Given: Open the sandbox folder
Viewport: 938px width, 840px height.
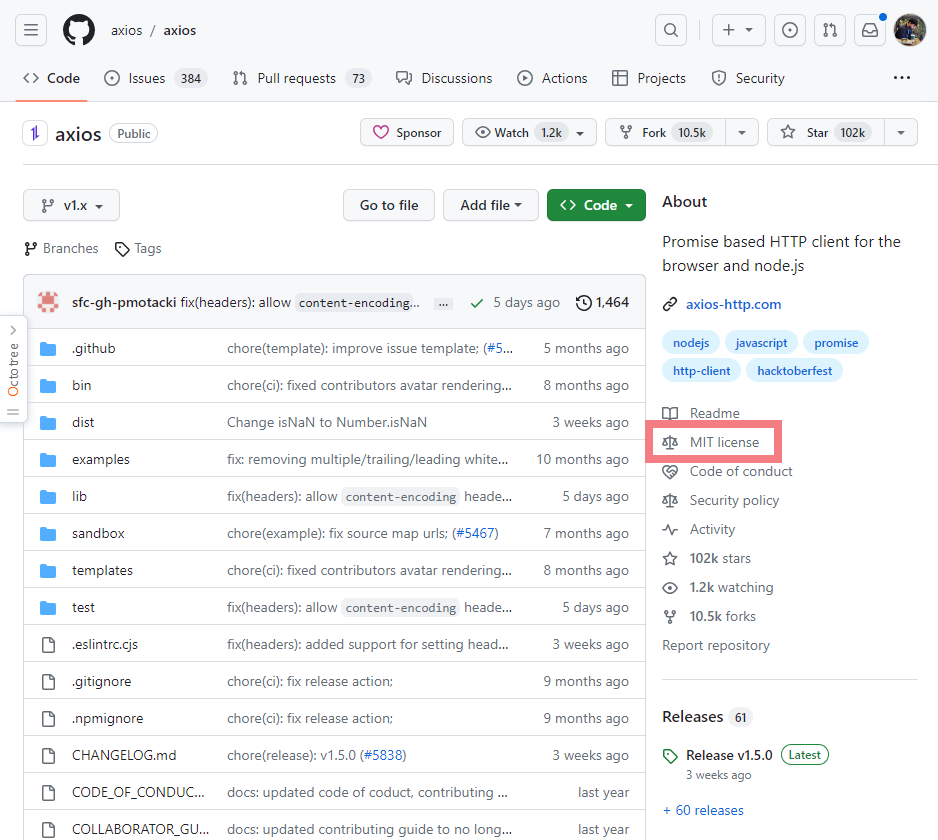Looking at the screenshot, I should coord(98,534).
